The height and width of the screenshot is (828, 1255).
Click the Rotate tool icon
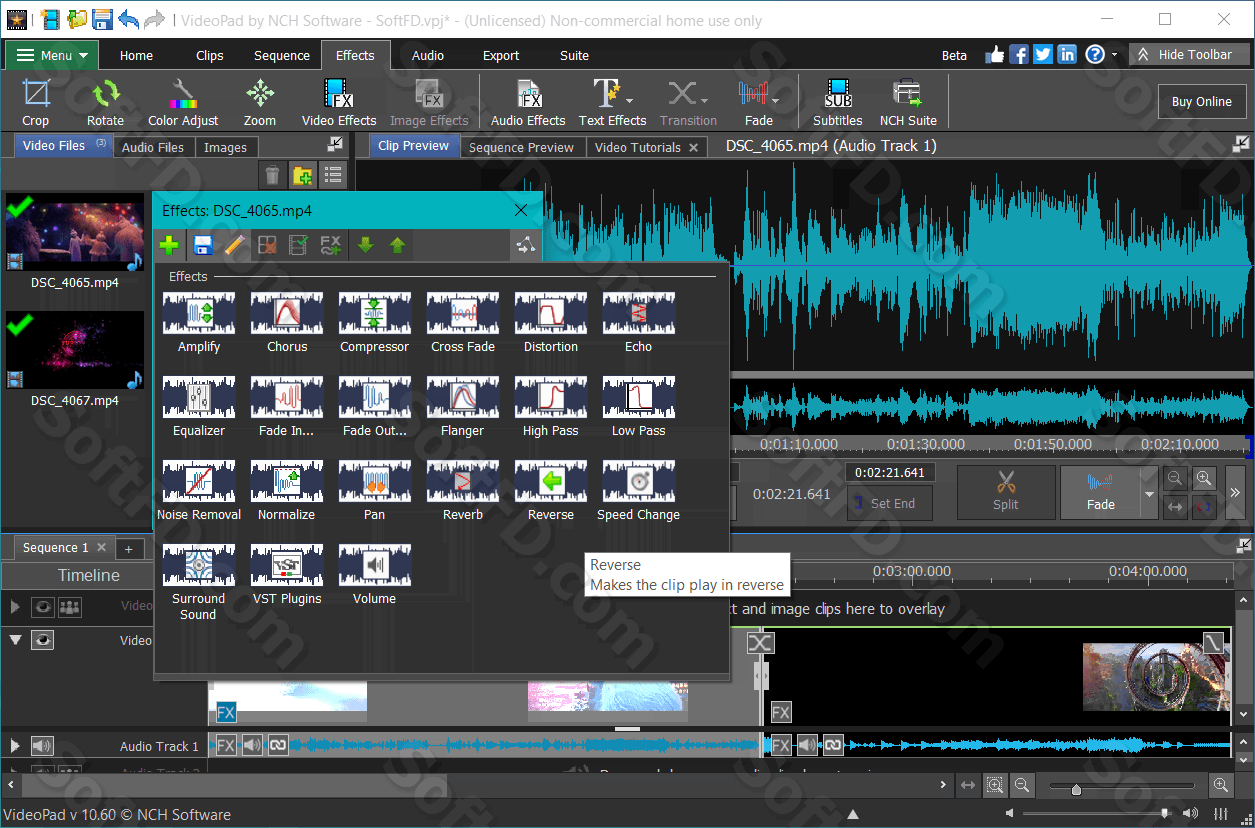point(105,103)
